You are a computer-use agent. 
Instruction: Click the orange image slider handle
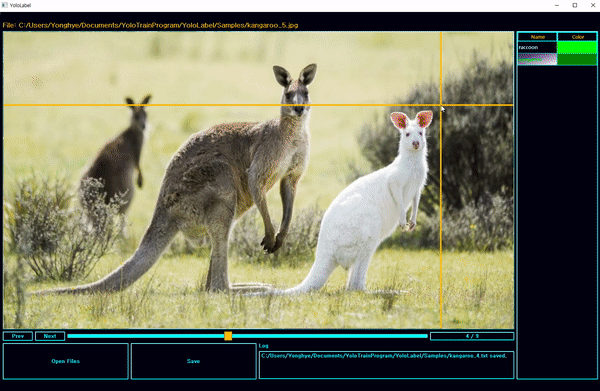click(228, 336)
